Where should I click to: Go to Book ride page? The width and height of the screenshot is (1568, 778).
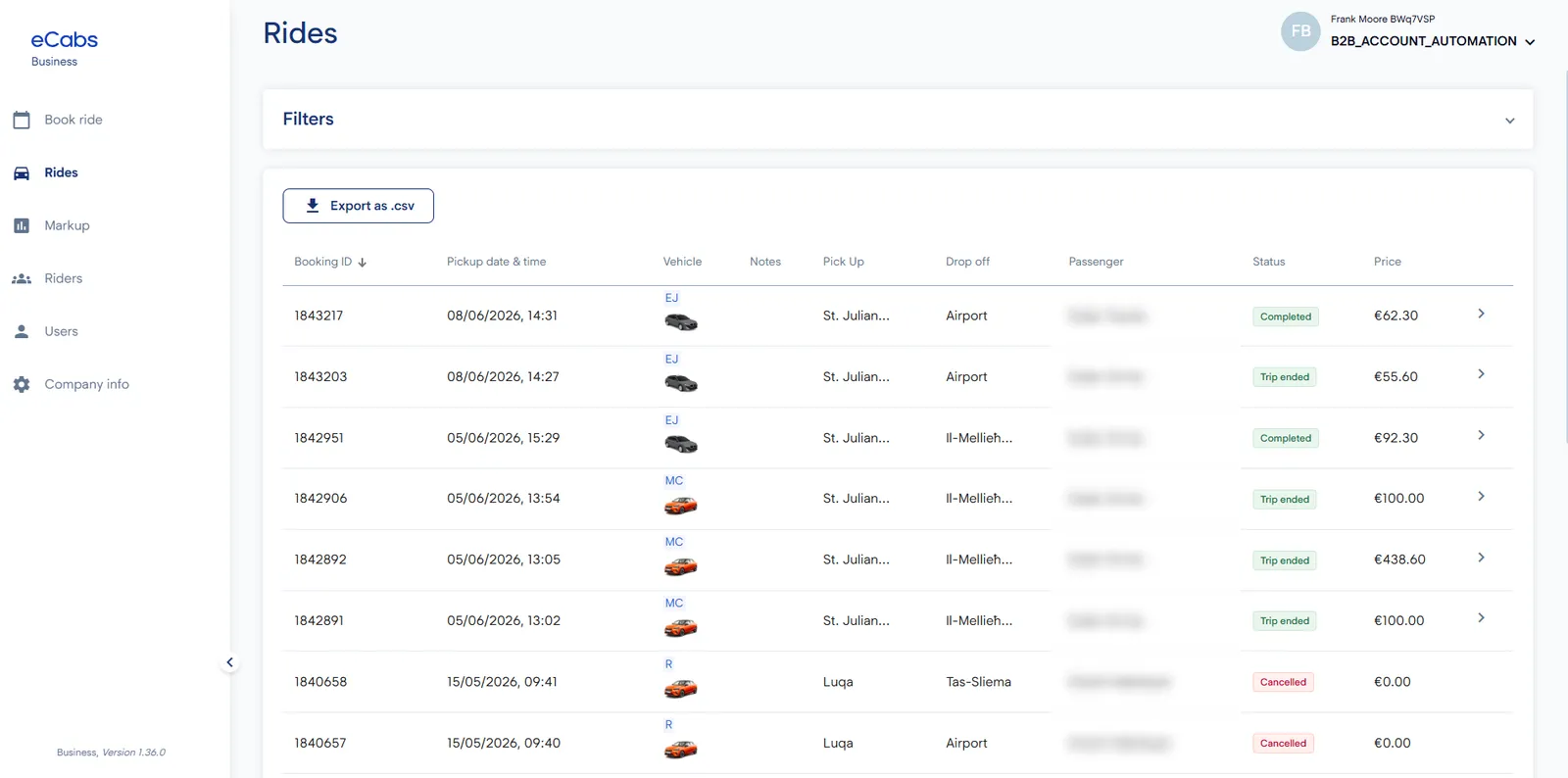click(73, 120)
